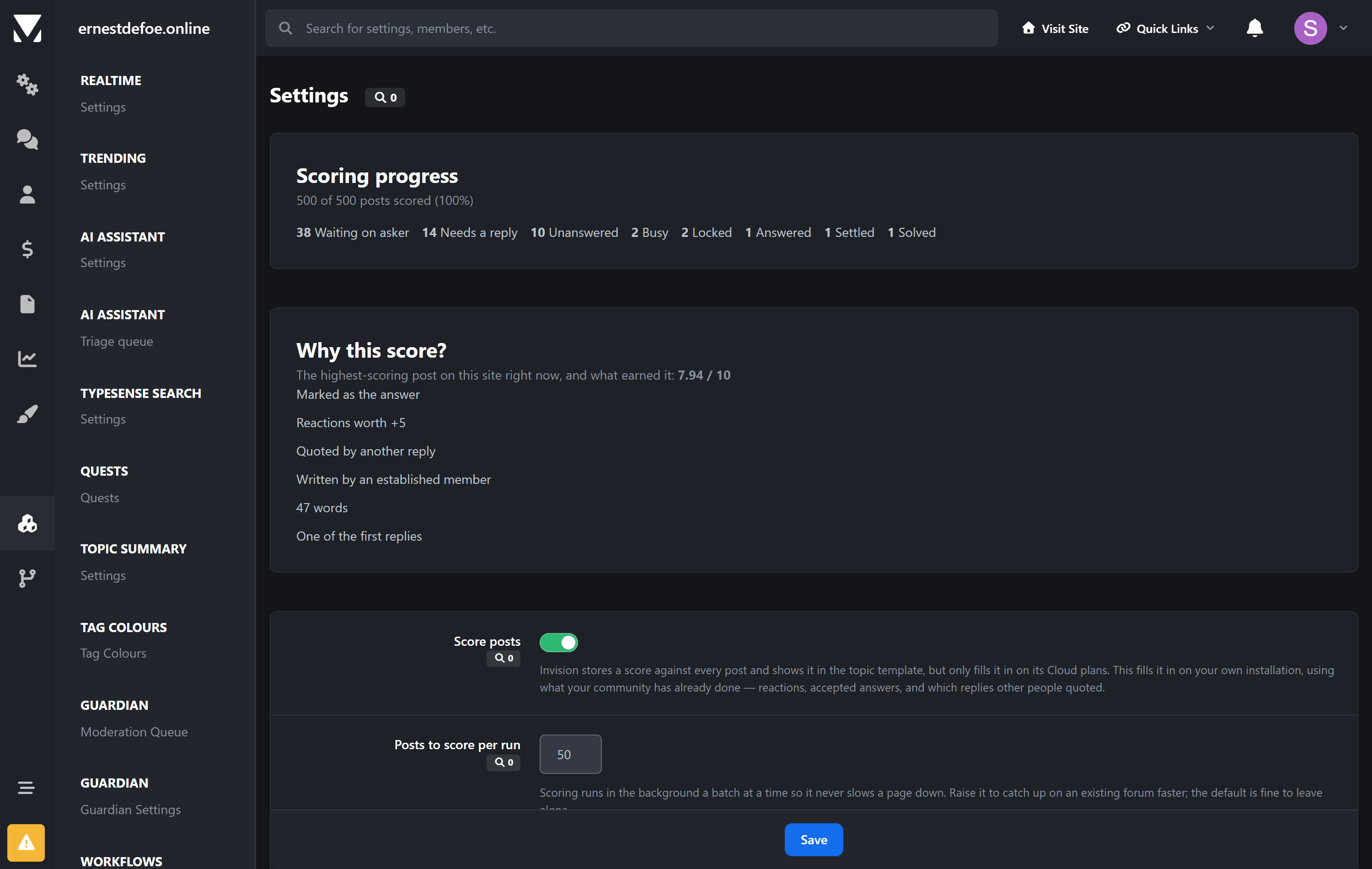
Task: Click the blue Save button
Action: pyautogui.click(x=814, y=839)
